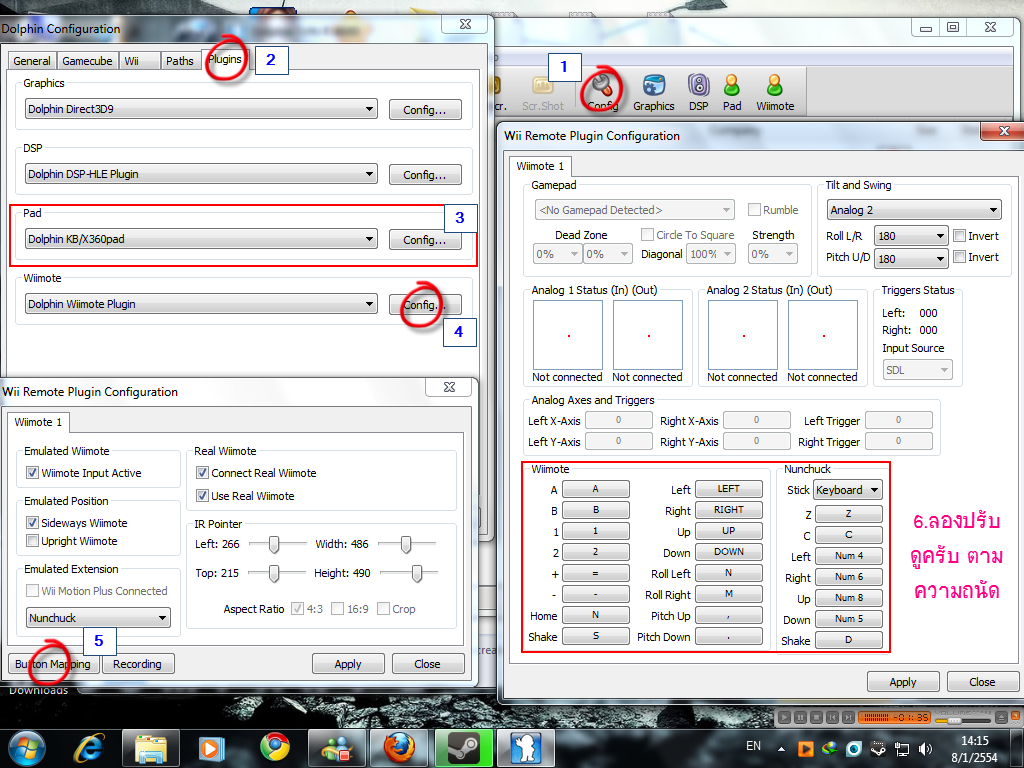Open Nunchuck Stick Keyboard dropdown
Viewport: 1024px width, 768px height.
[848, 490]
